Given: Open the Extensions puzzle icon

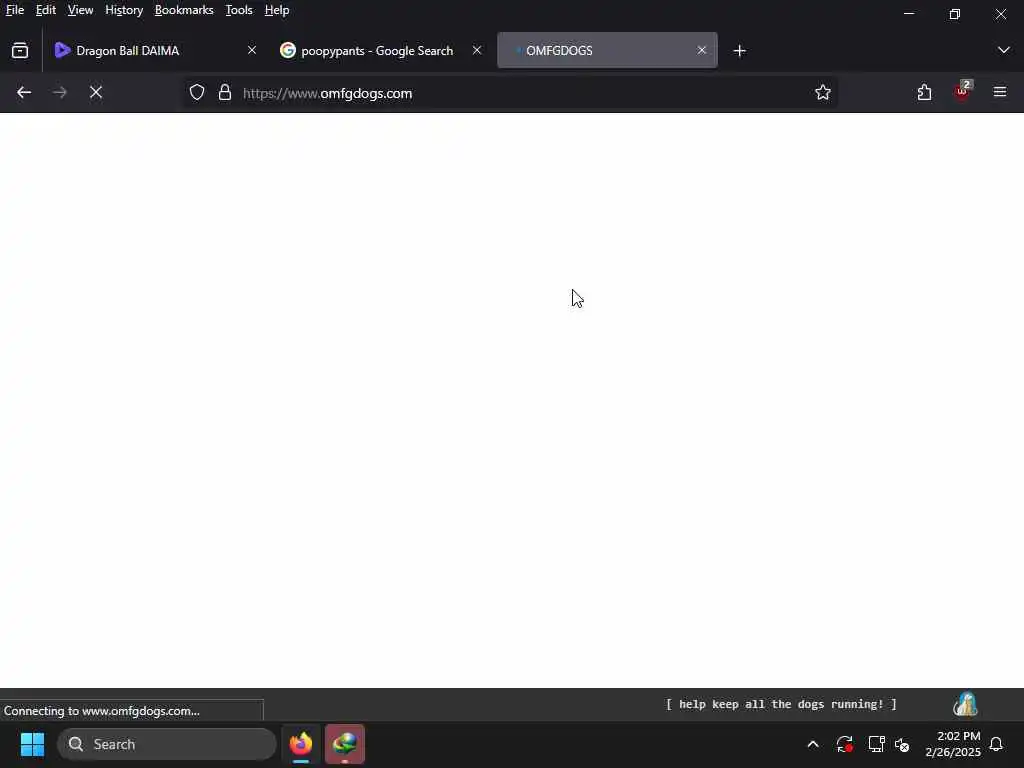Looking at the screenshot, I should tap(925, 93).
